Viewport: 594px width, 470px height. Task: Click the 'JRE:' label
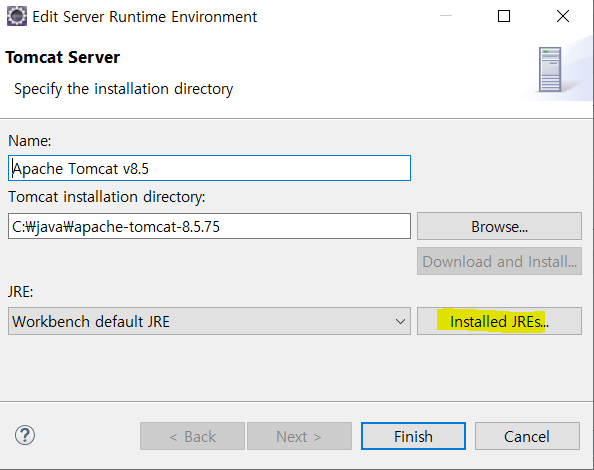[x=21, y=292]
